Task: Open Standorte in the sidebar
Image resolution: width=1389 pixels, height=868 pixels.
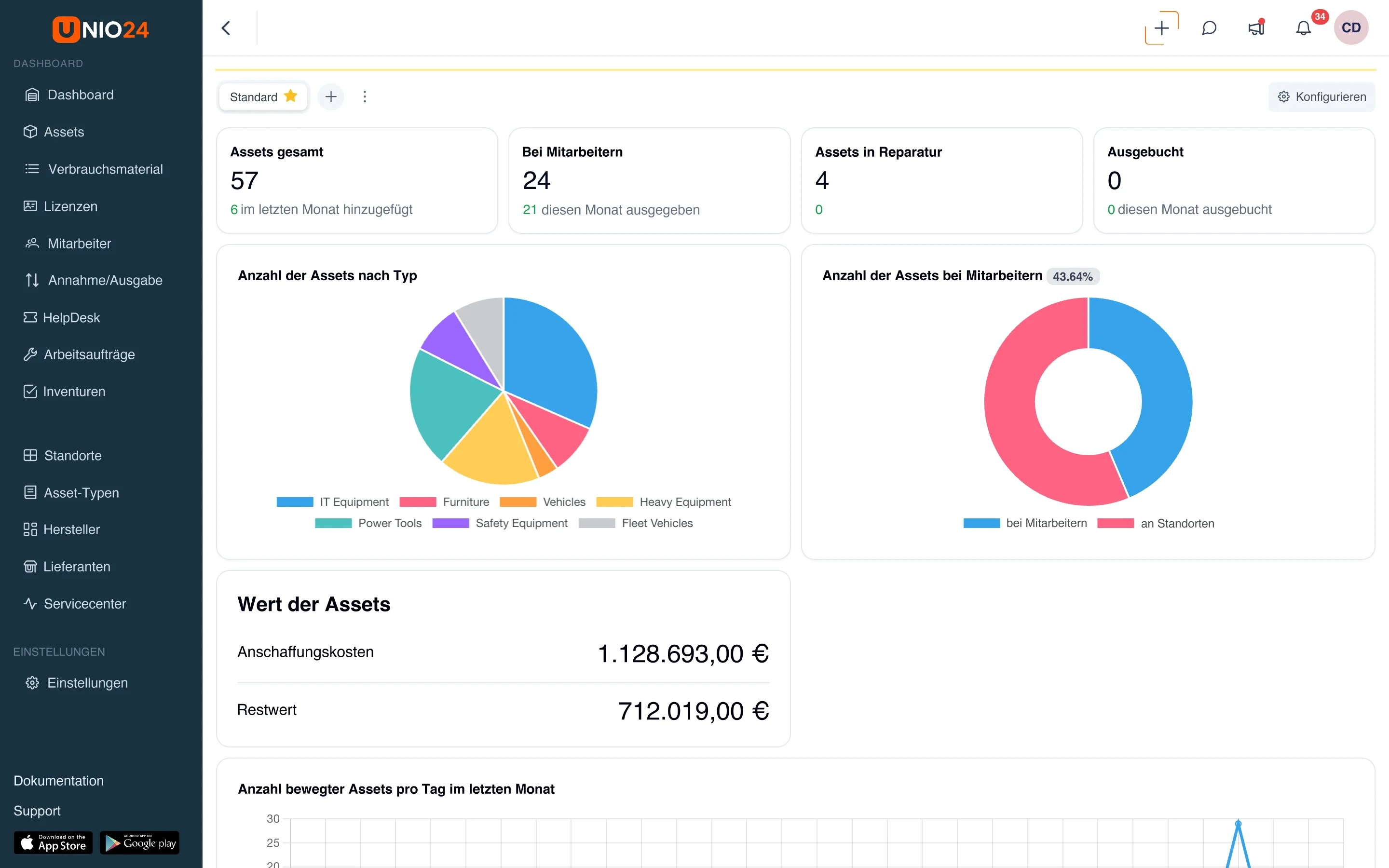Action: 63,455
